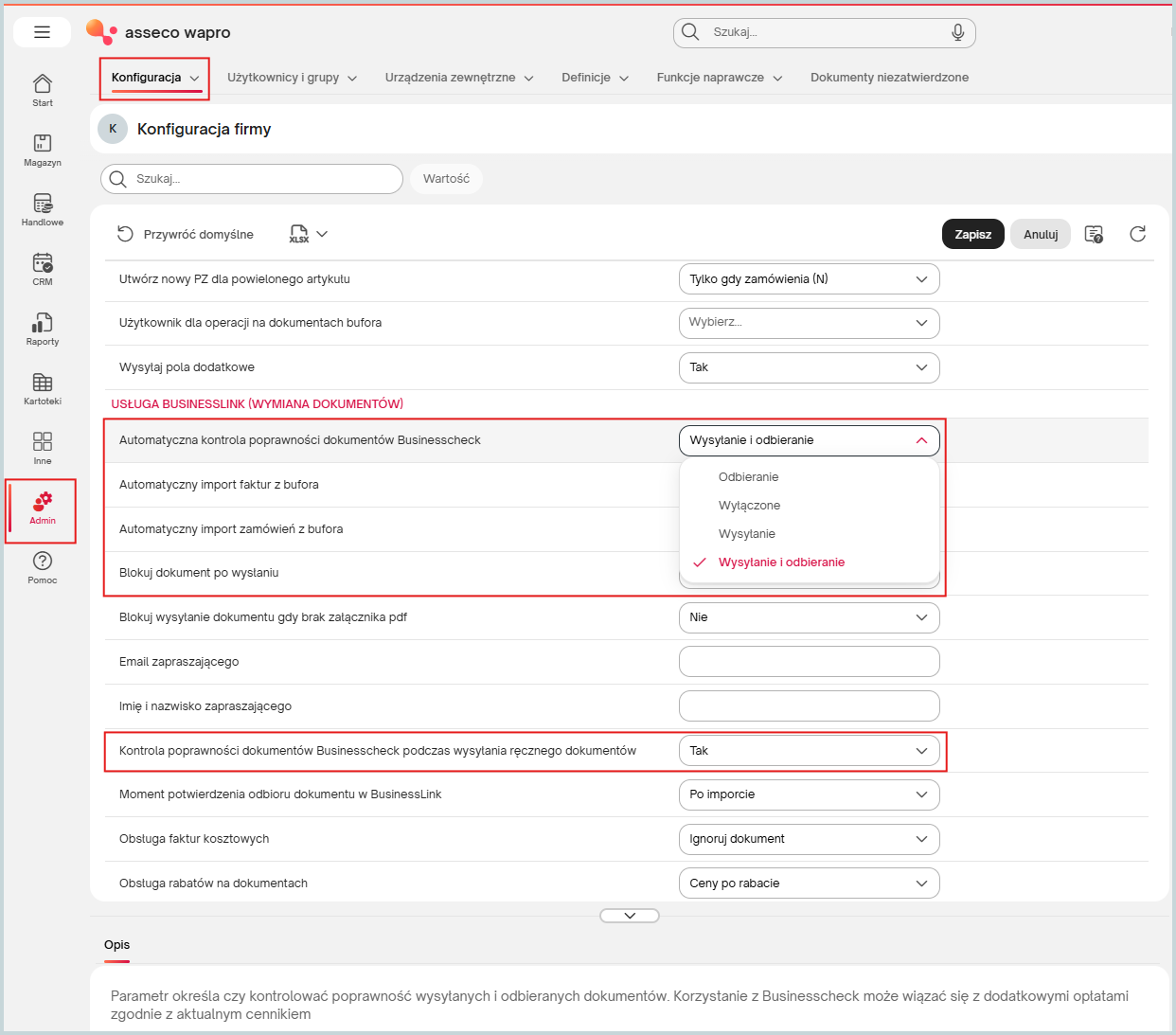The height and width of the screenshot is (1035, 1176).
Task: Click the Anuluj button
Action: pos(1041,234)
